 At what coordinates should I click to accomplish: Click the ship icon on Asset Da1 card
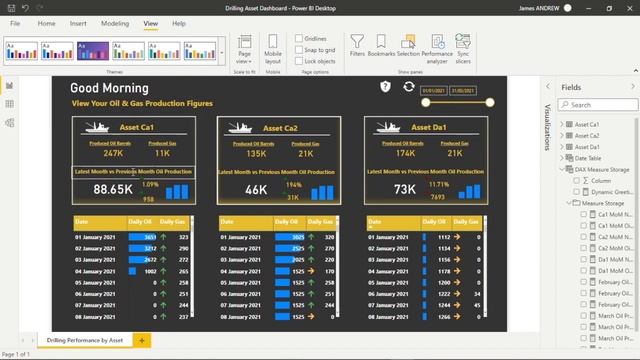(388, 127)
